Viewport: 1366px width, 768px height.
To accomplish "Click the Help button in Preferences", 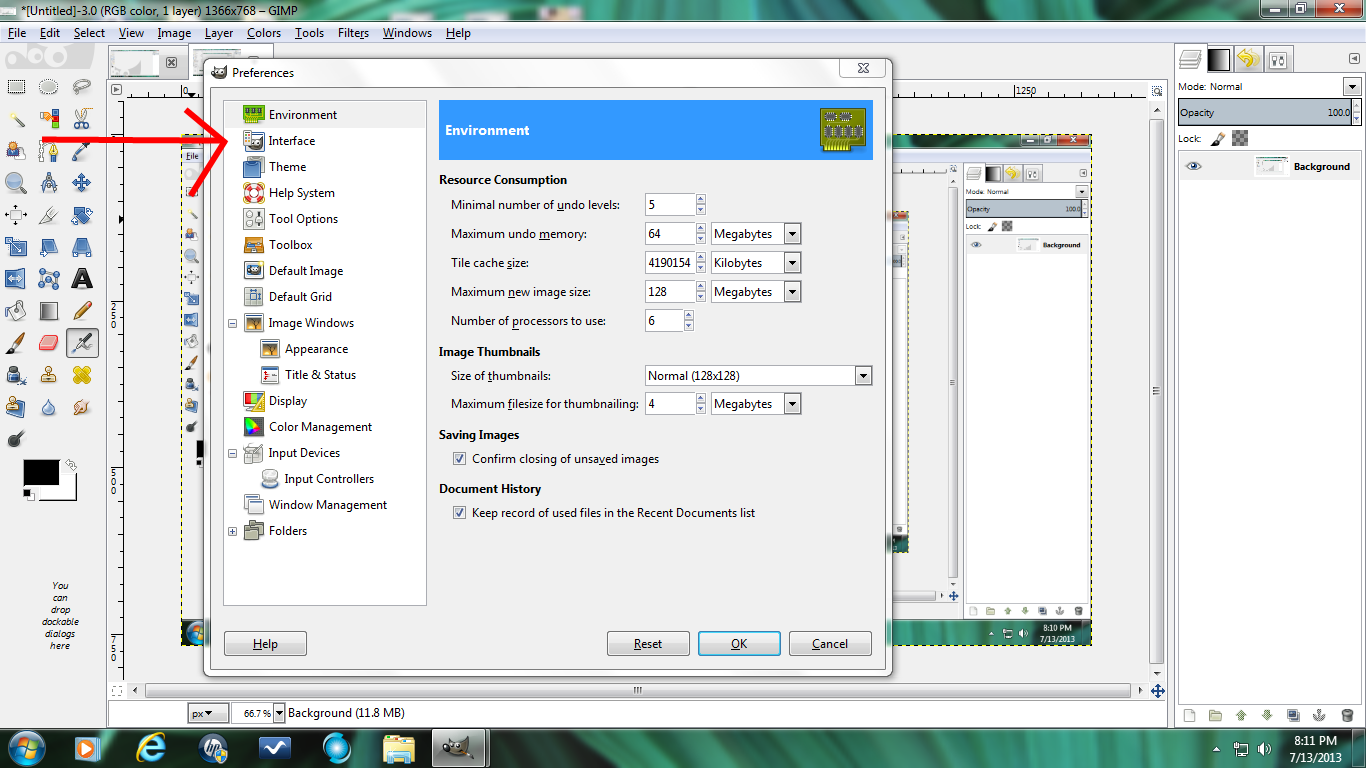I will point(265,643).
